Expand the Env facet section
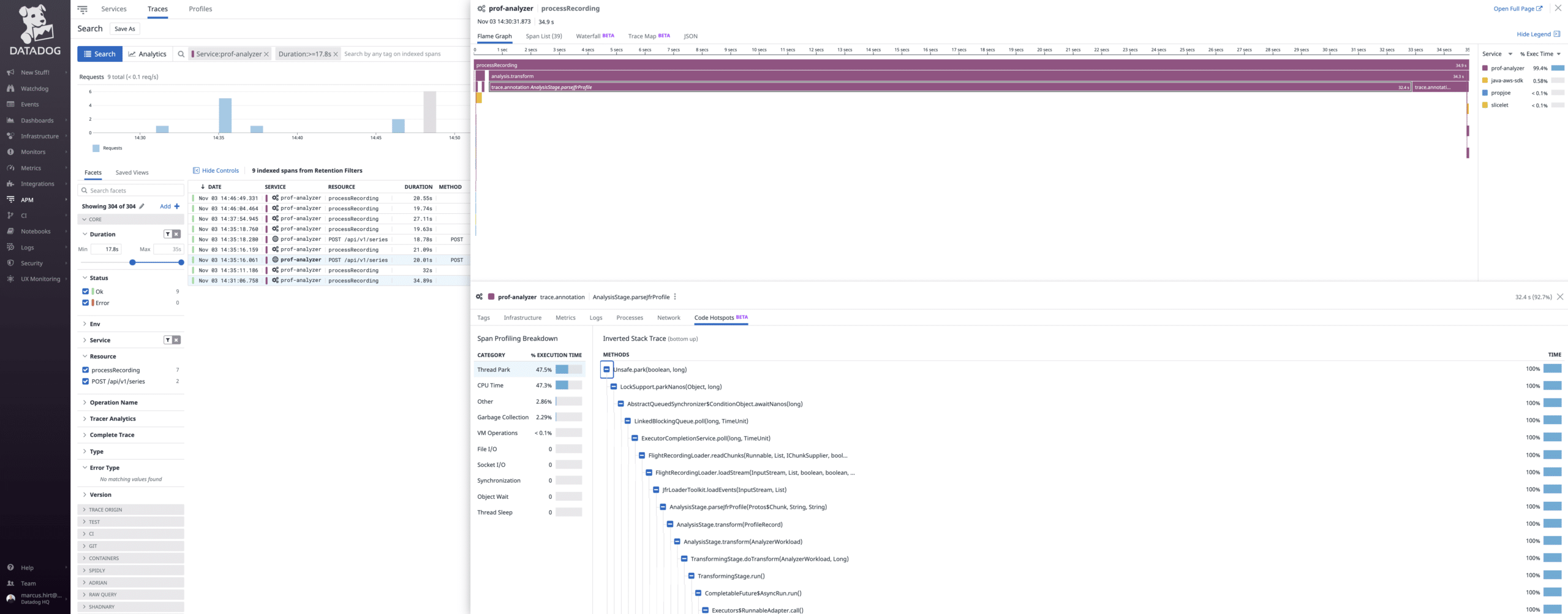 tap(85, 324)
